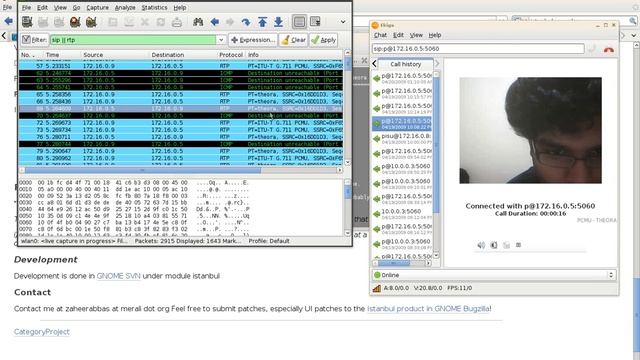Clear the display filter
The width and height of the screenshot is (640, 360).
coord(294,40)
